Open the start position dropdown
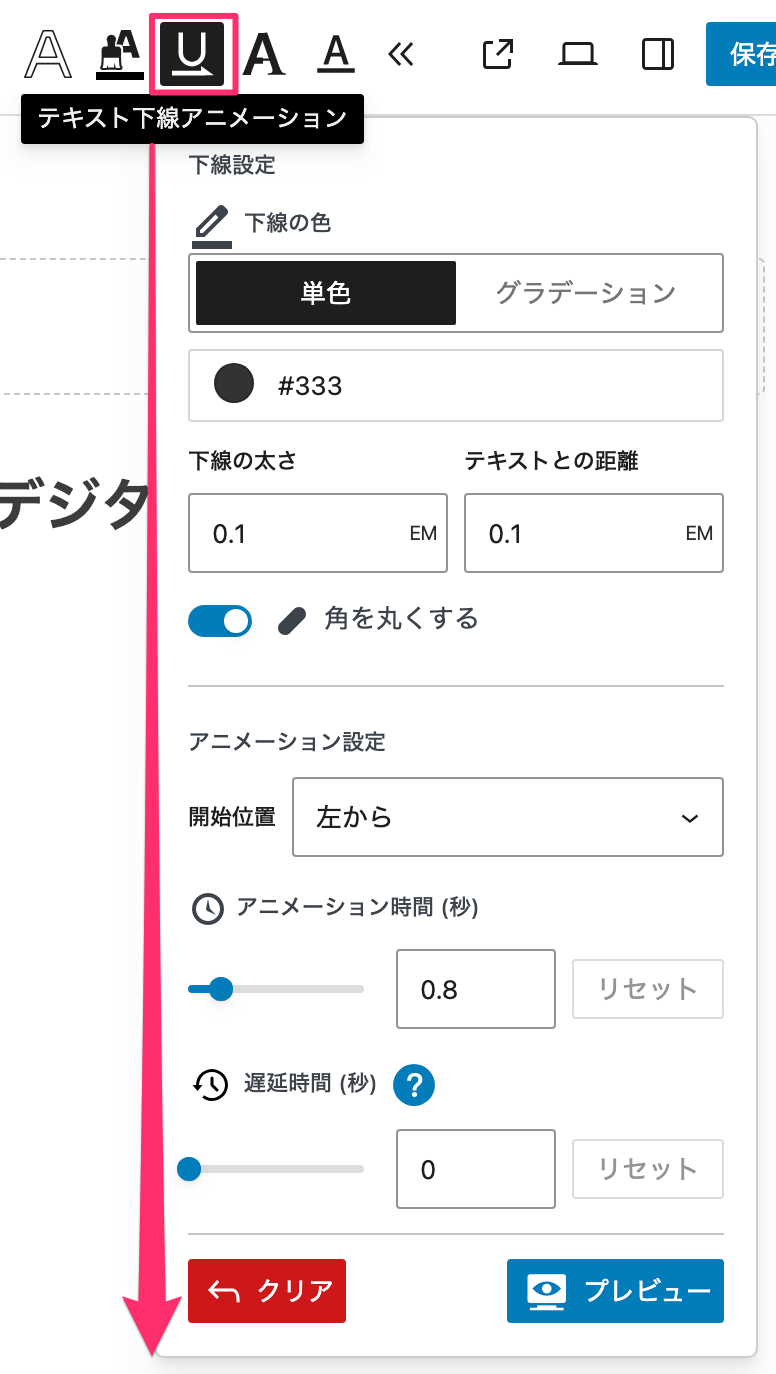 [507, 817]
